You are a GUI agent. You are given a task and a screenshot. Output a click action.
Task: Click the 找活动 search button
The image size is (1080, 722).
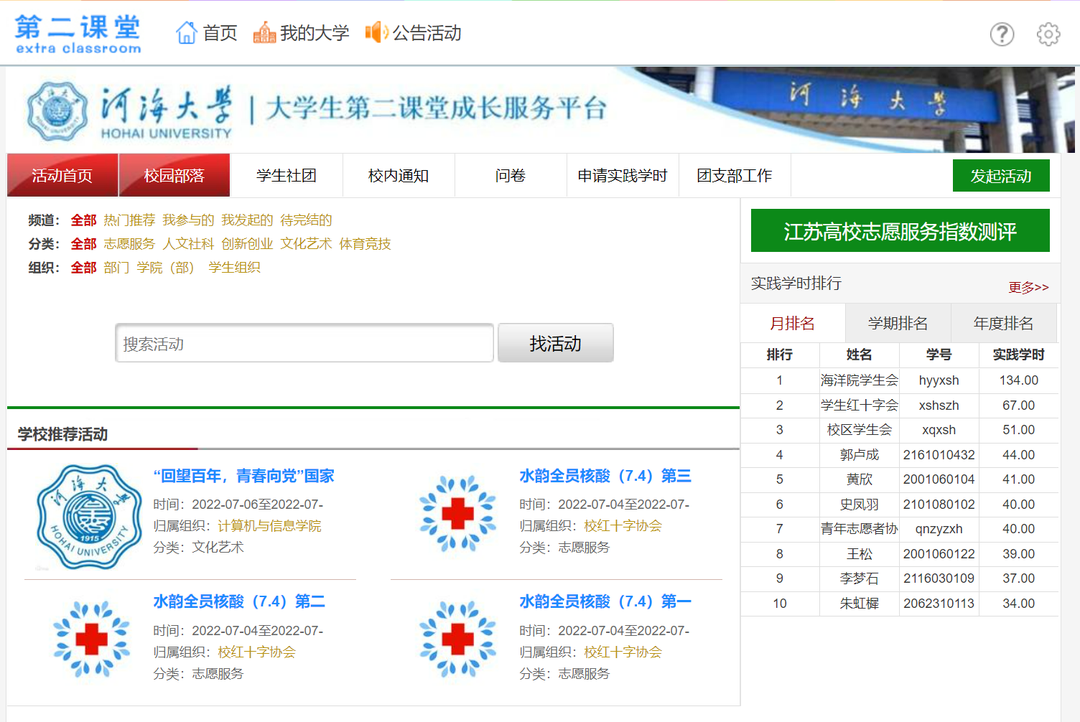click(x=556, y=342)
